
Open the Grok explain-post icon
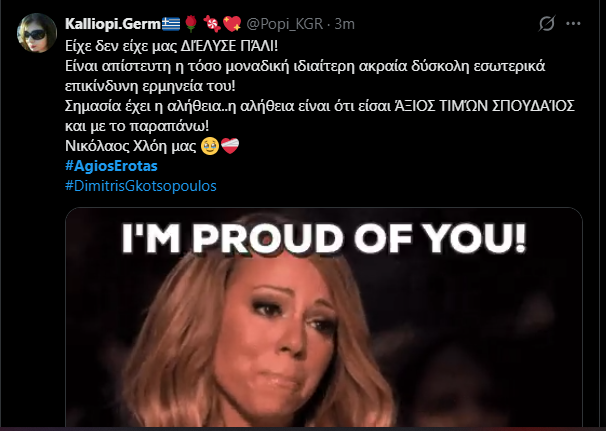[x=547, y=24]
